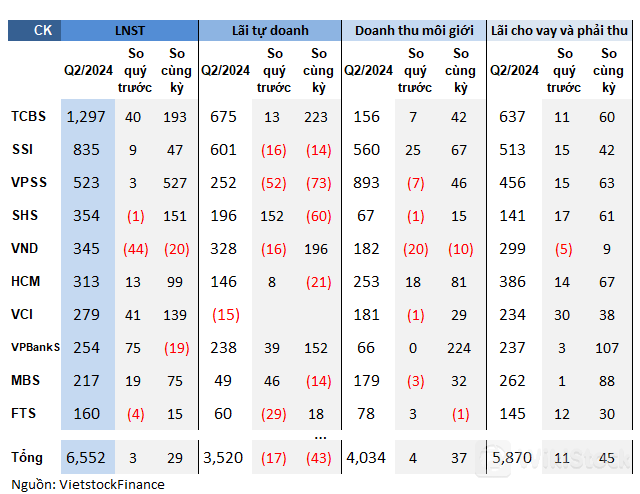This screenshot has height=494, width=640.
Task: Click the Lãi cho vay và phải thu header
Action: click(x=559, y=30)
